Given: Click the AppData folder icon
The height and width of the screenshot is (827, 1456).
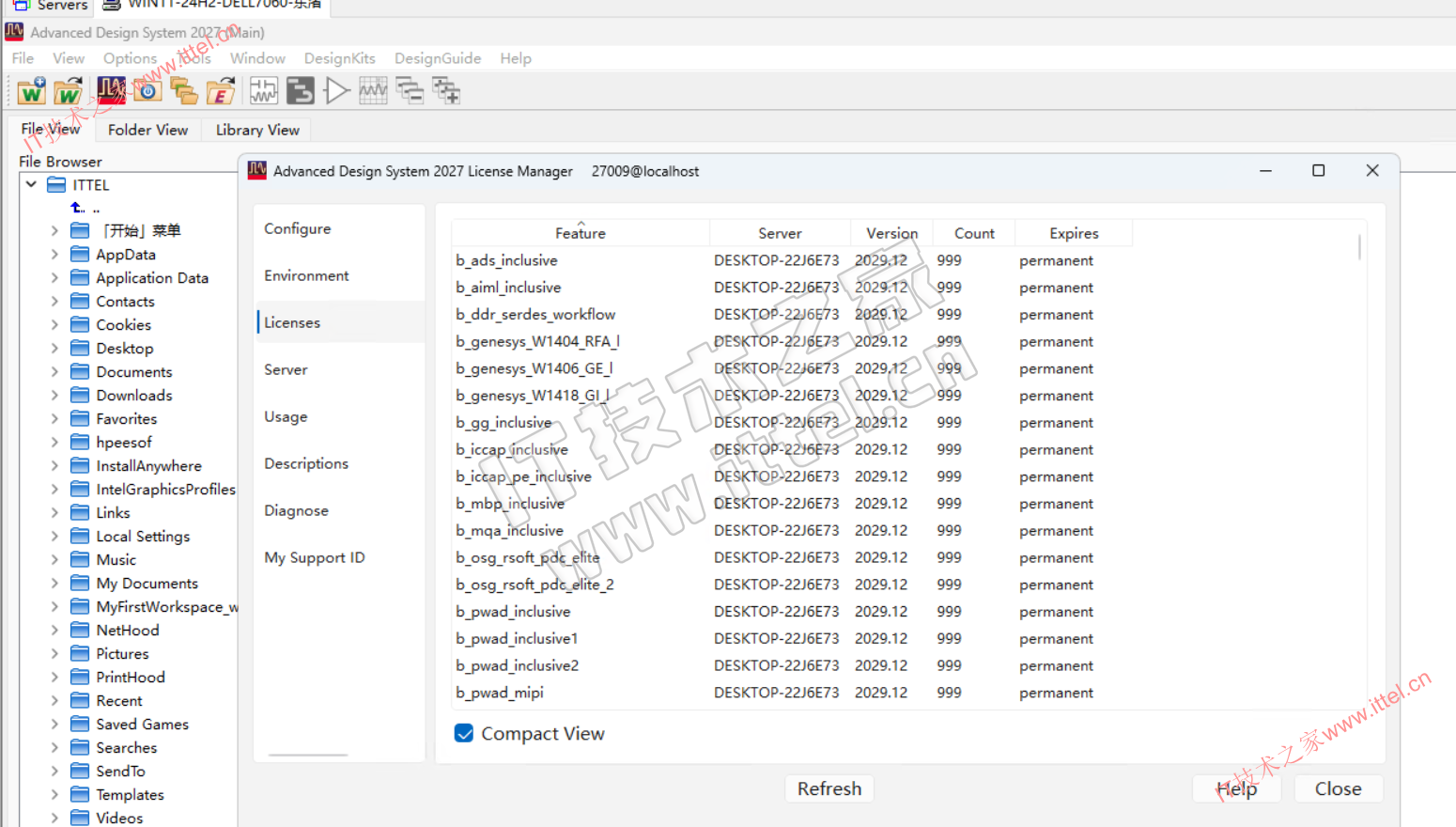Looking at the screenshot, I should pos(80,254).
